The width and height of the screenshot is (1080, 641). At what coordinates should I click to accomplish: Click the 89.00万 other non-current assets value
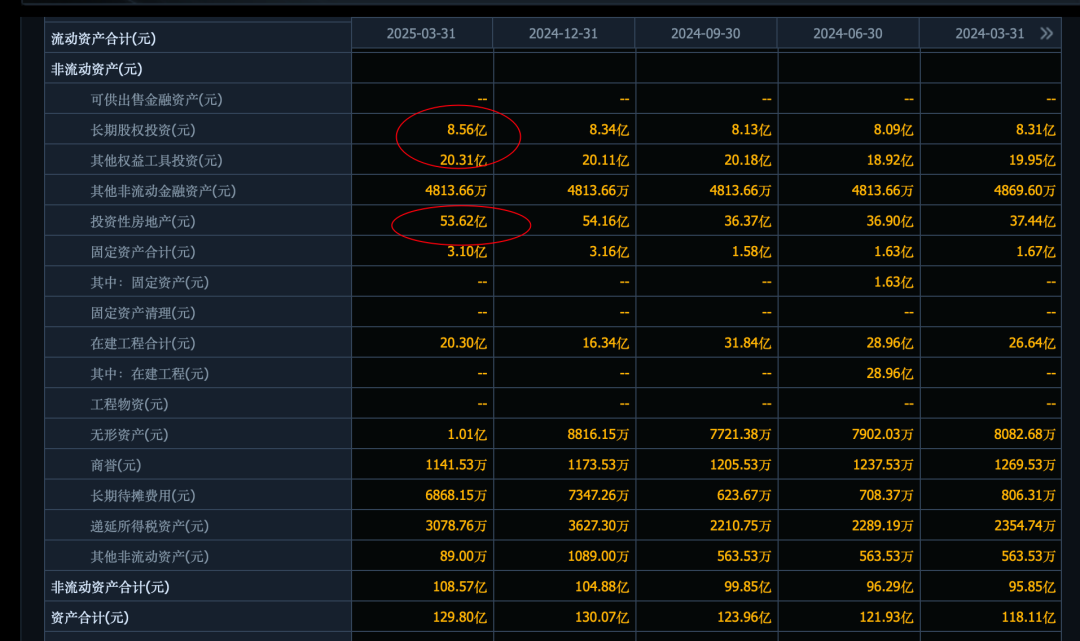(463, 556)
